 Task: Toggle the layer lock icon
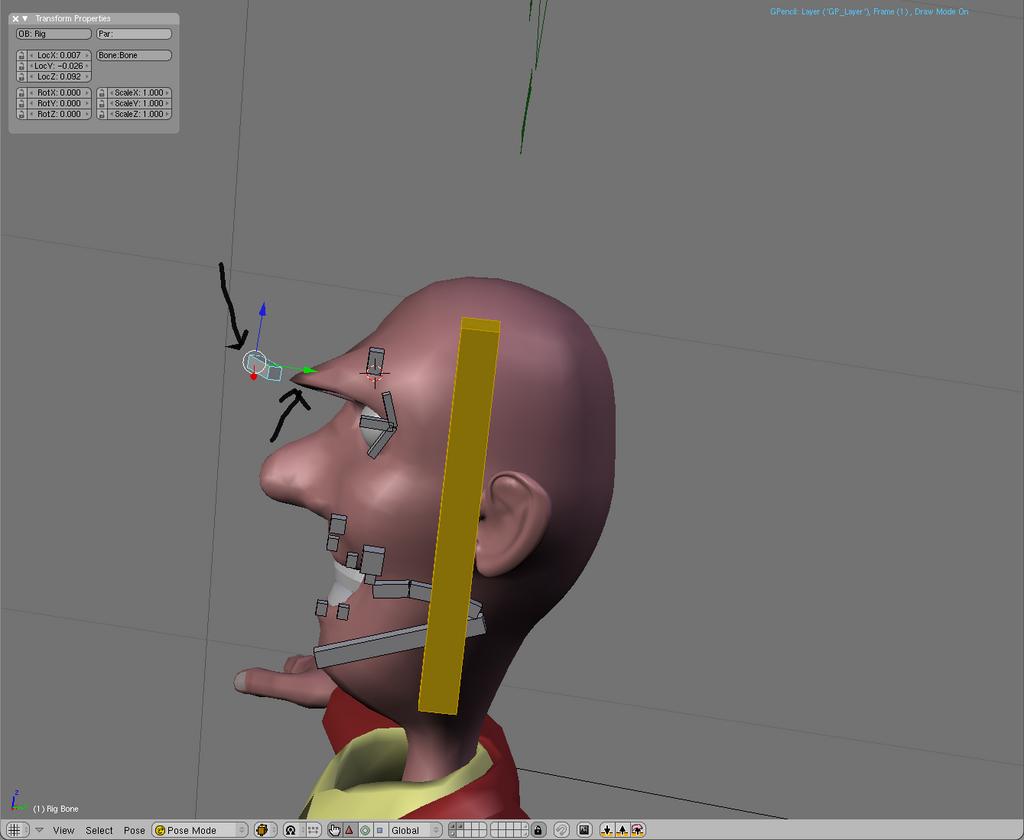538,830
